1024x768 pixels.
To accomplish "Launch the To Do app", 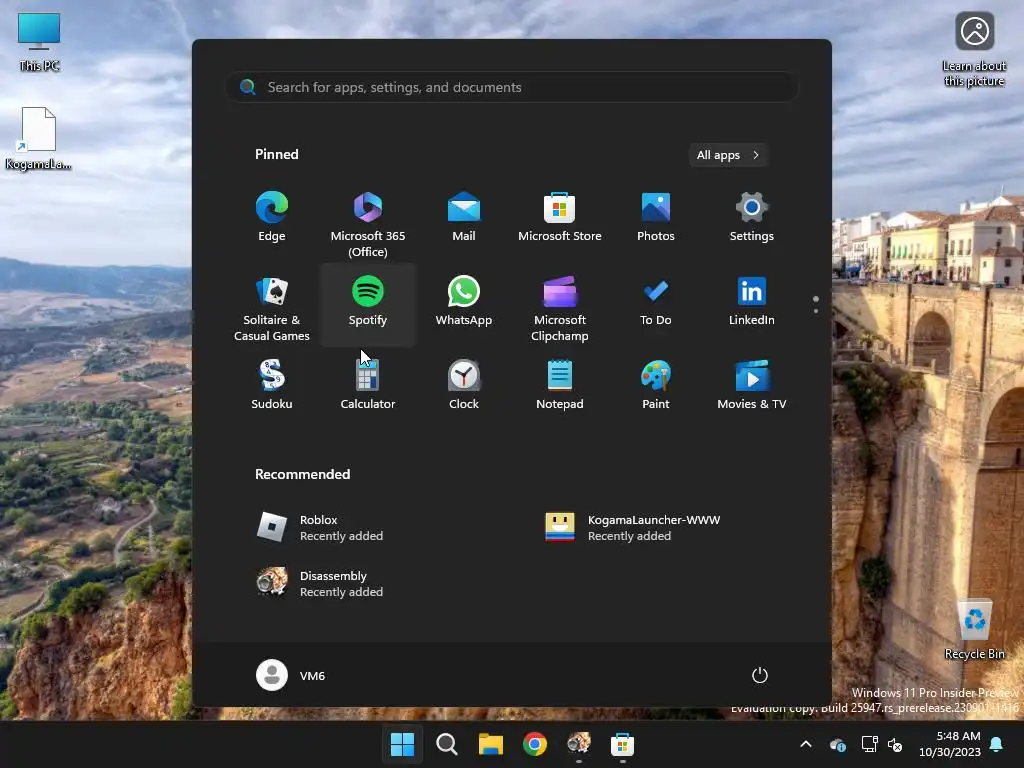I will tap(656, 304).
